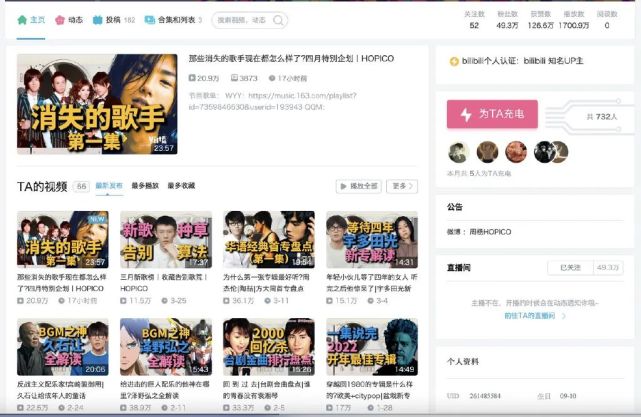
Task: Open the video titled 三月新歌榜
Action: pyautogui.click(x=164, y=282)
